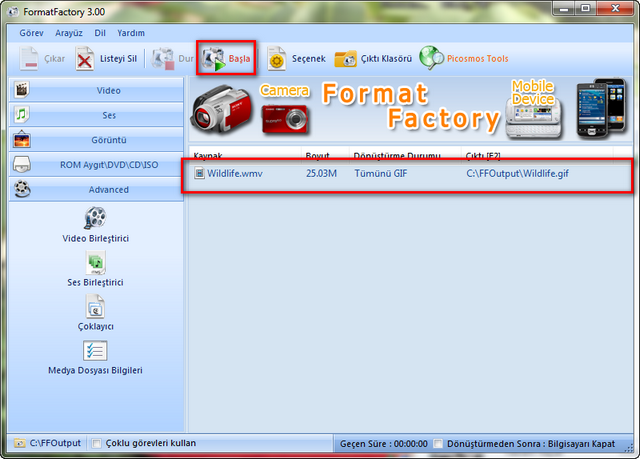The image size is (640, 459).
Task: Click the Çıktı [F2] column header
Action: pos(537,155)
